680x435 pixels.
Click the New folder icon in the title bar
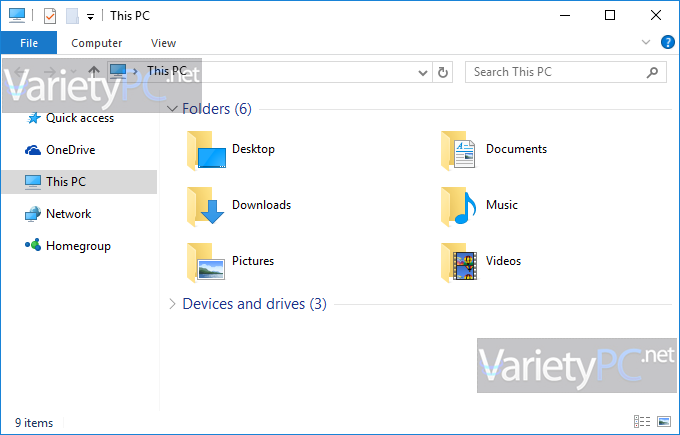[72, 16]
